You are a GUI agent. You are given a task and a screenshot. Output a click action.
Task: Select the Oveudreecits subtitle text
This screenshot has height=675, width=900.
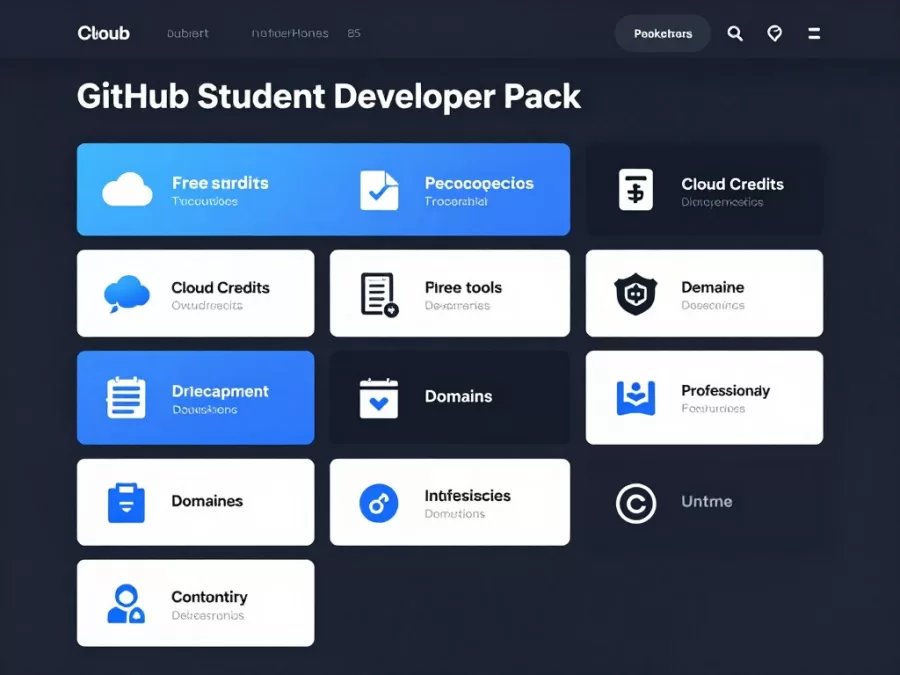point(207,305)
